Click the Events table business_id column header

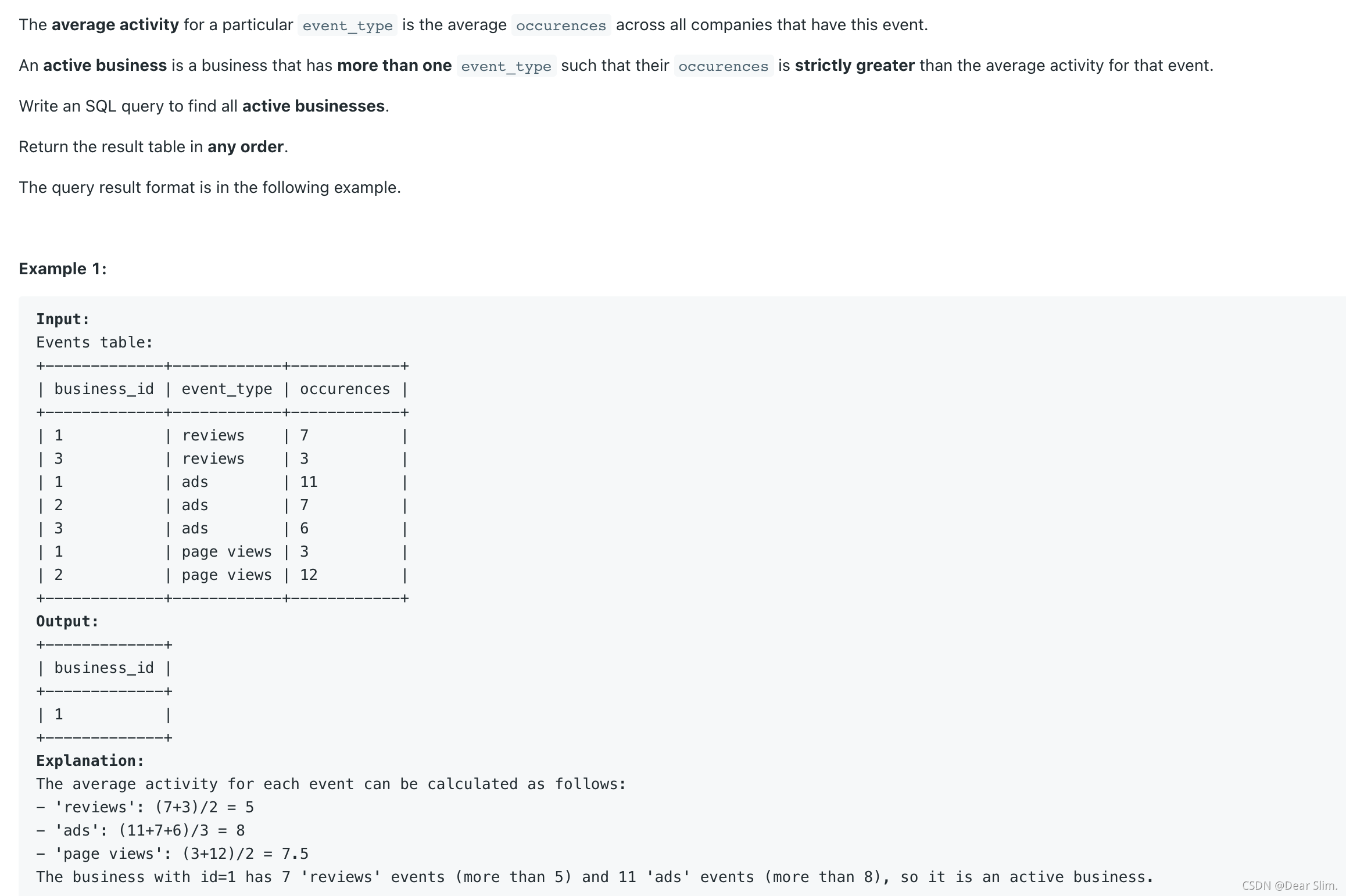coord(104,389)
